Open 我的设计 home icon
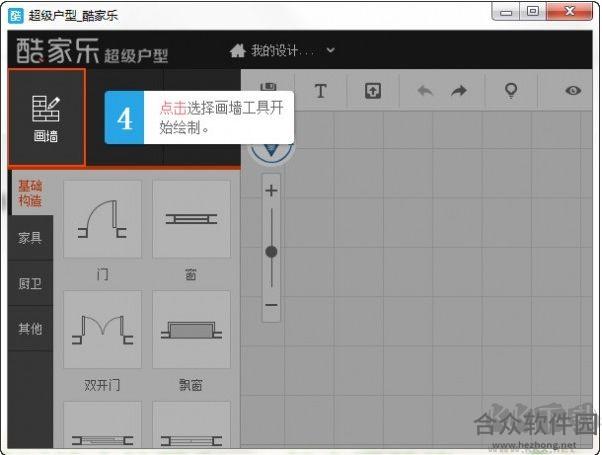Screen dimensions: 602x455 point(238,50)
